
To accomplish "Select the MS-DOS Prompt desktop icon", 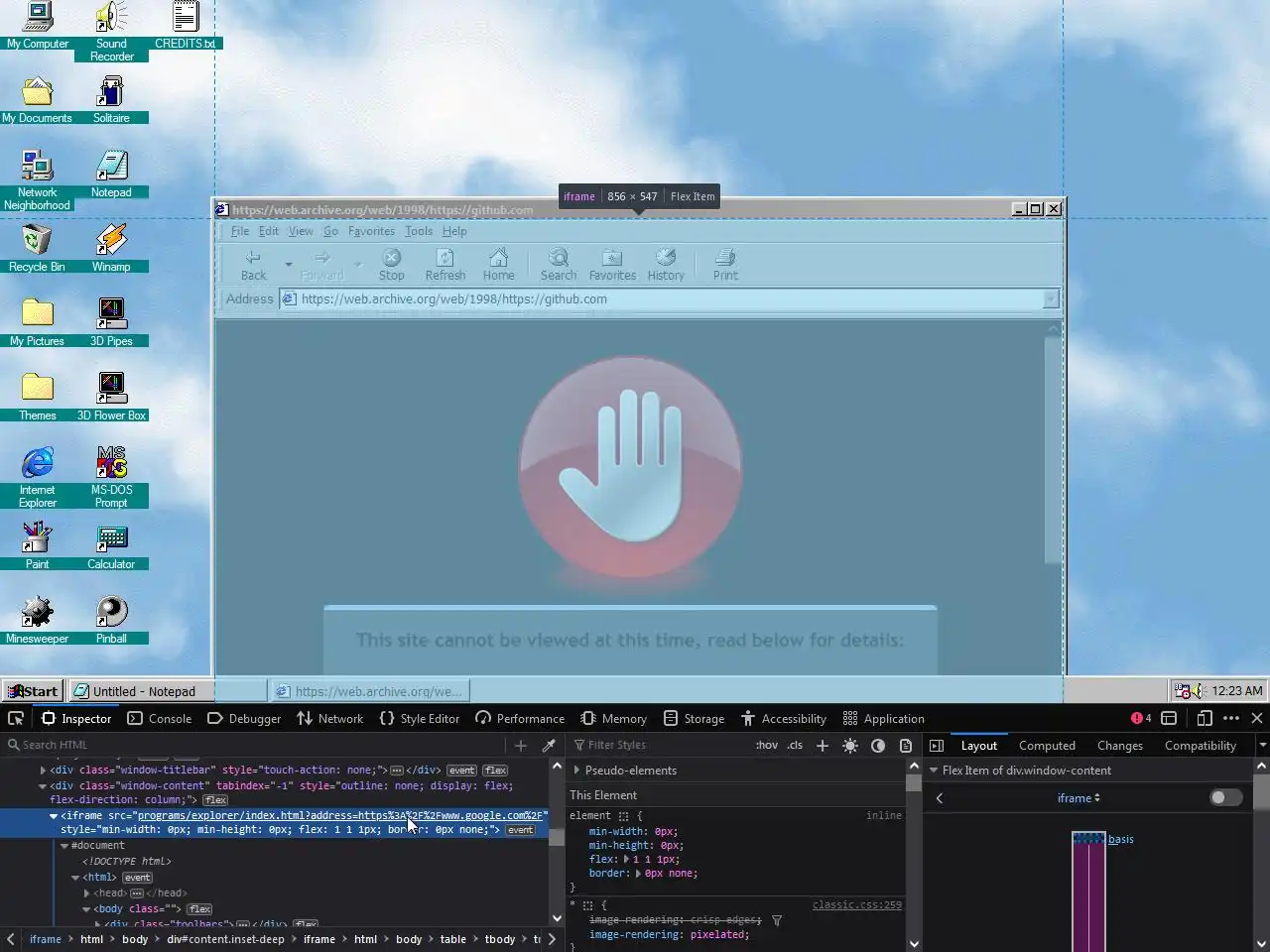I will click(111, 476).
